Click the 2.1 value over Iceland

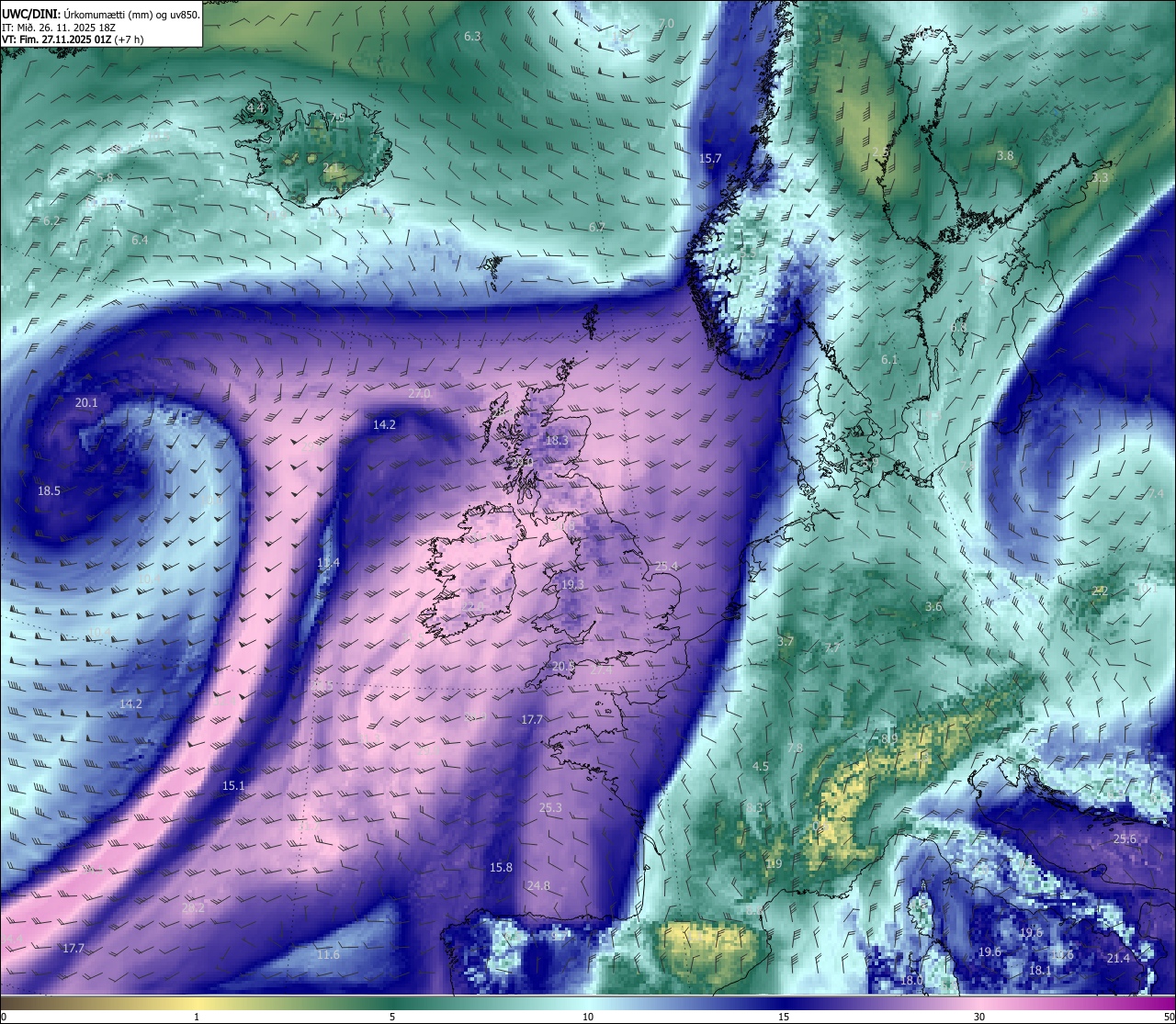pyautogui.click(x=331, y=167)
